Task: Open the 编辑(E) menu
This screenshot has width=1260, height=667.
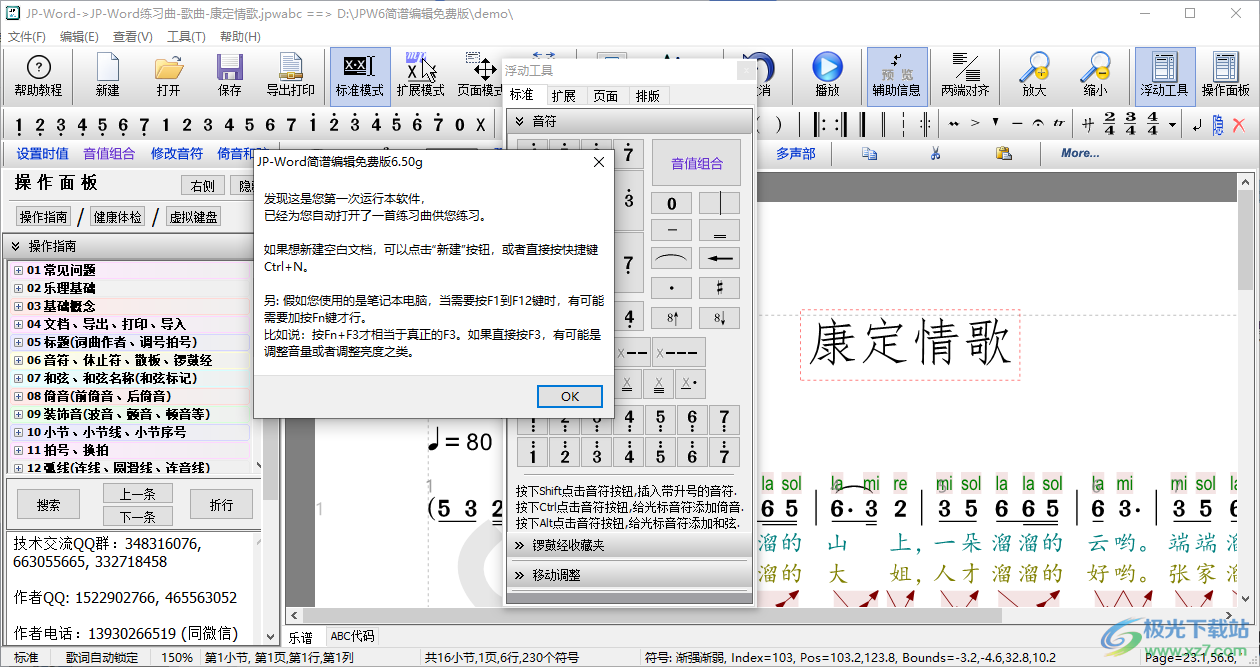Action: (79, 36)
